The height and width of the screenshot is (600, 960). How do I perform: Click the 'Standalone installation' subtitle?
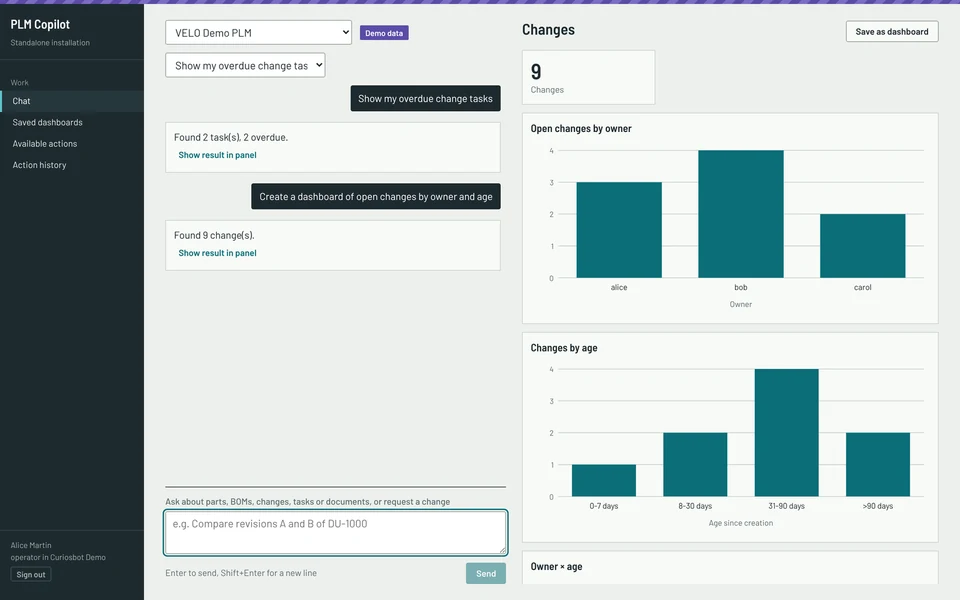point(50,43)
